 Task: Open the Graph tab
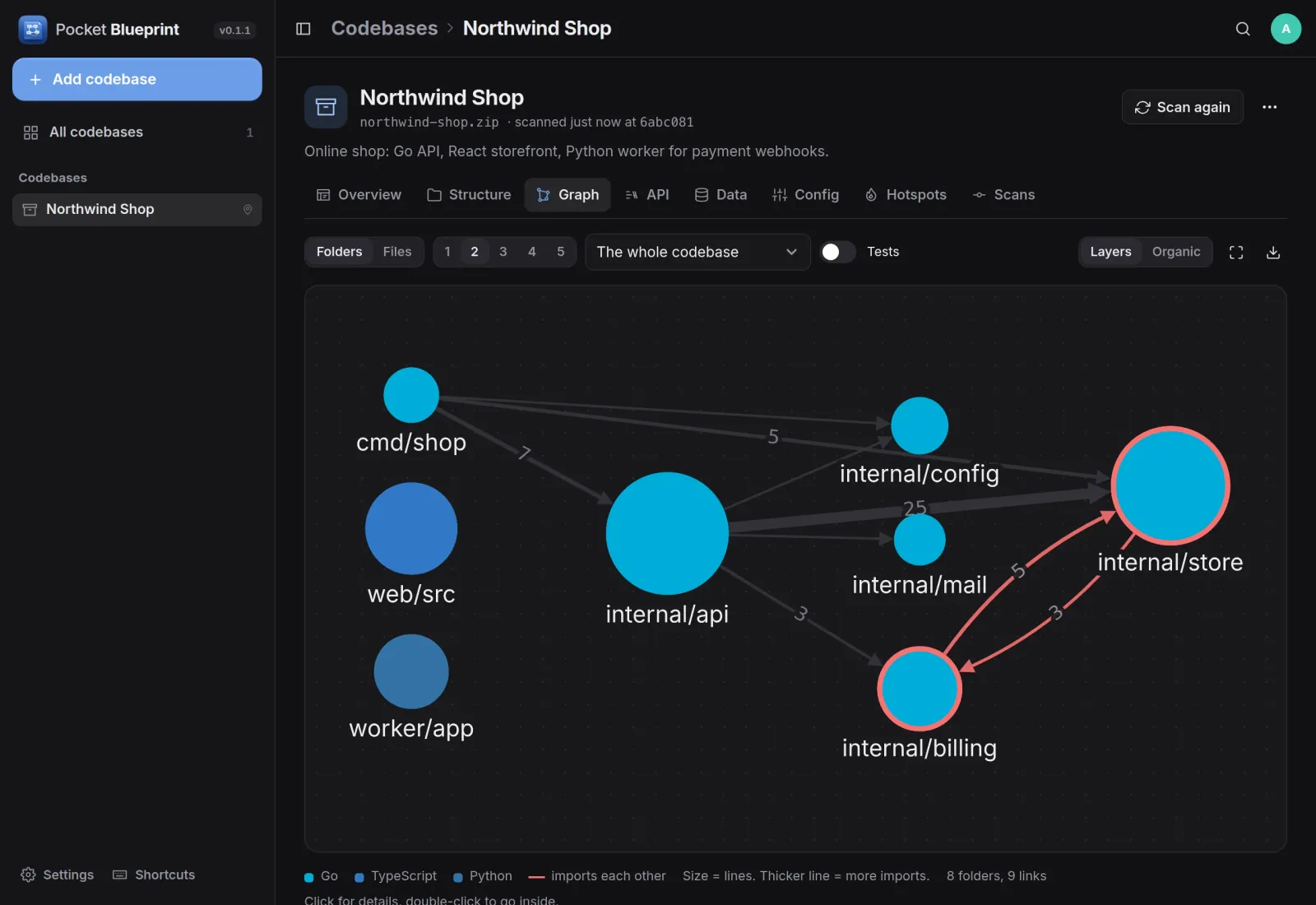click(568, 195)
